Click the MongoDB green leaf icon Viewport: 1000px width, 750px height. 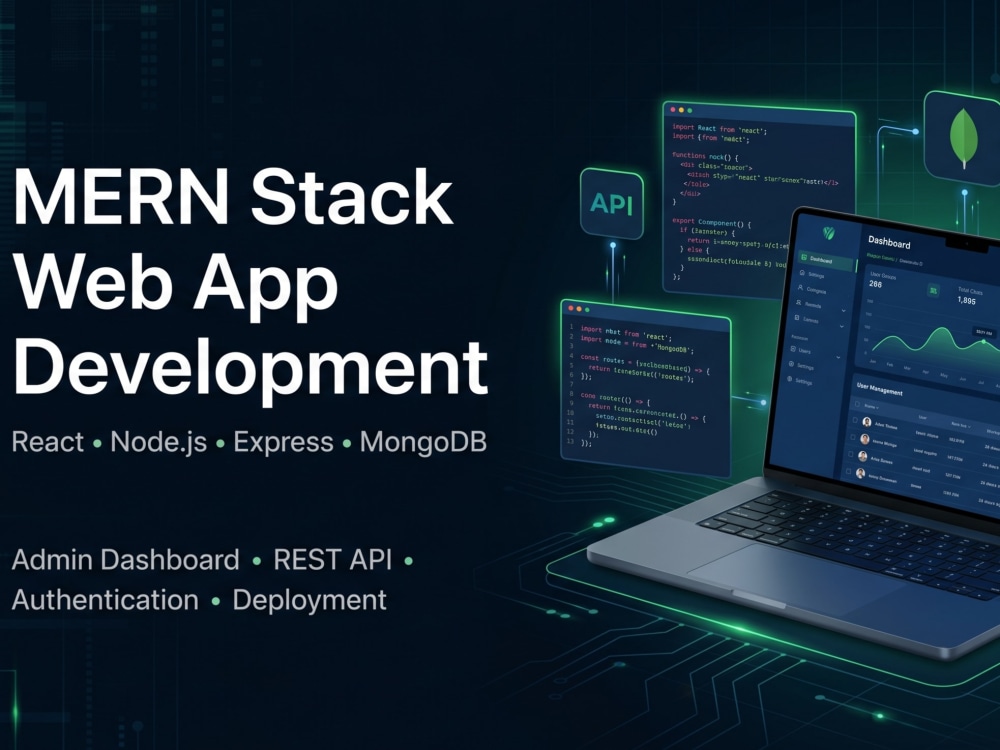[x=964, y=138]
